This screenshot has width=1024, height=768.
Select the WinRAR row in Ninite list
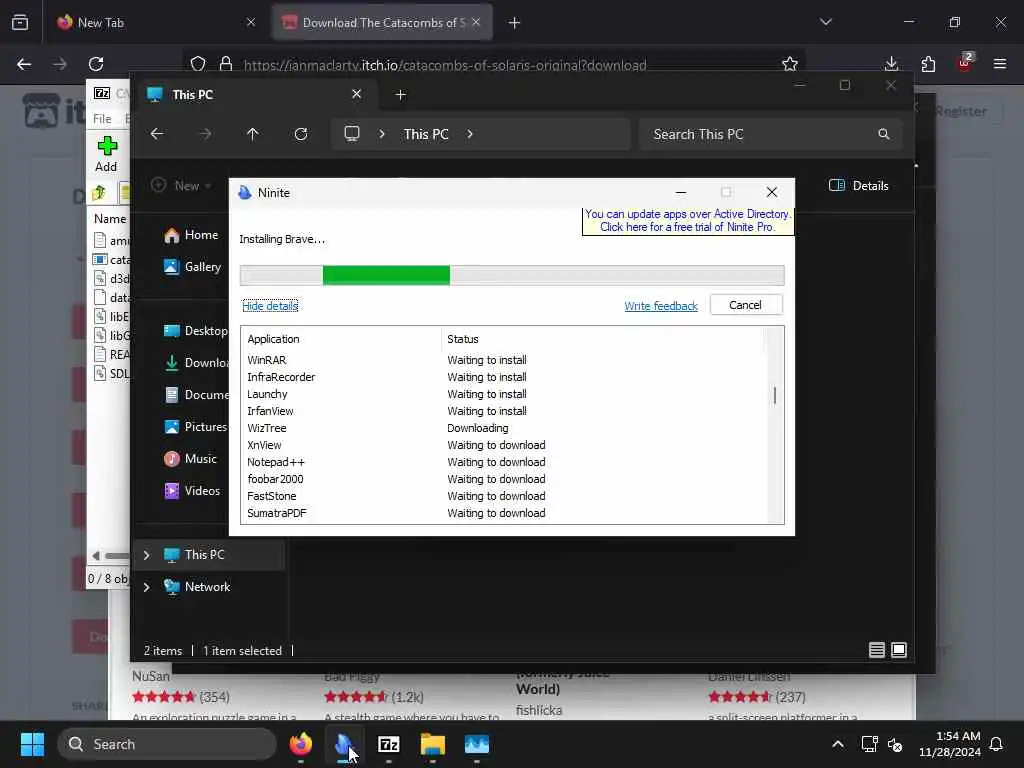pos(503,360)
